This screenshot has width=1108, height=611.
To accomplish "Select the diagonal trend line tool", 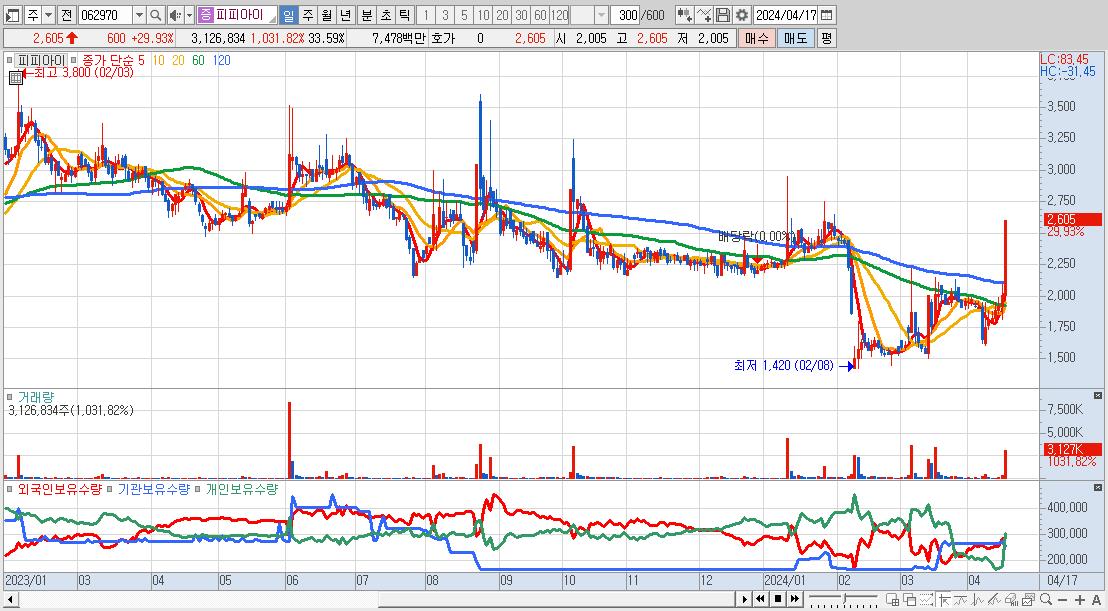I will pyautogui.click(x=994, y=600).
